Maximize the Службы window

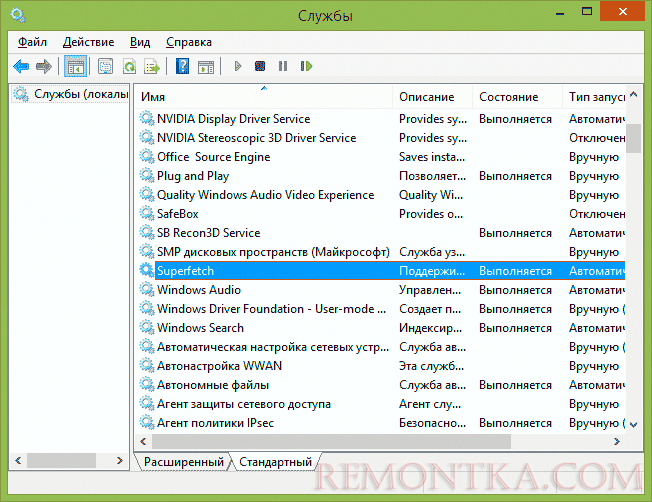tap(587, 12)
